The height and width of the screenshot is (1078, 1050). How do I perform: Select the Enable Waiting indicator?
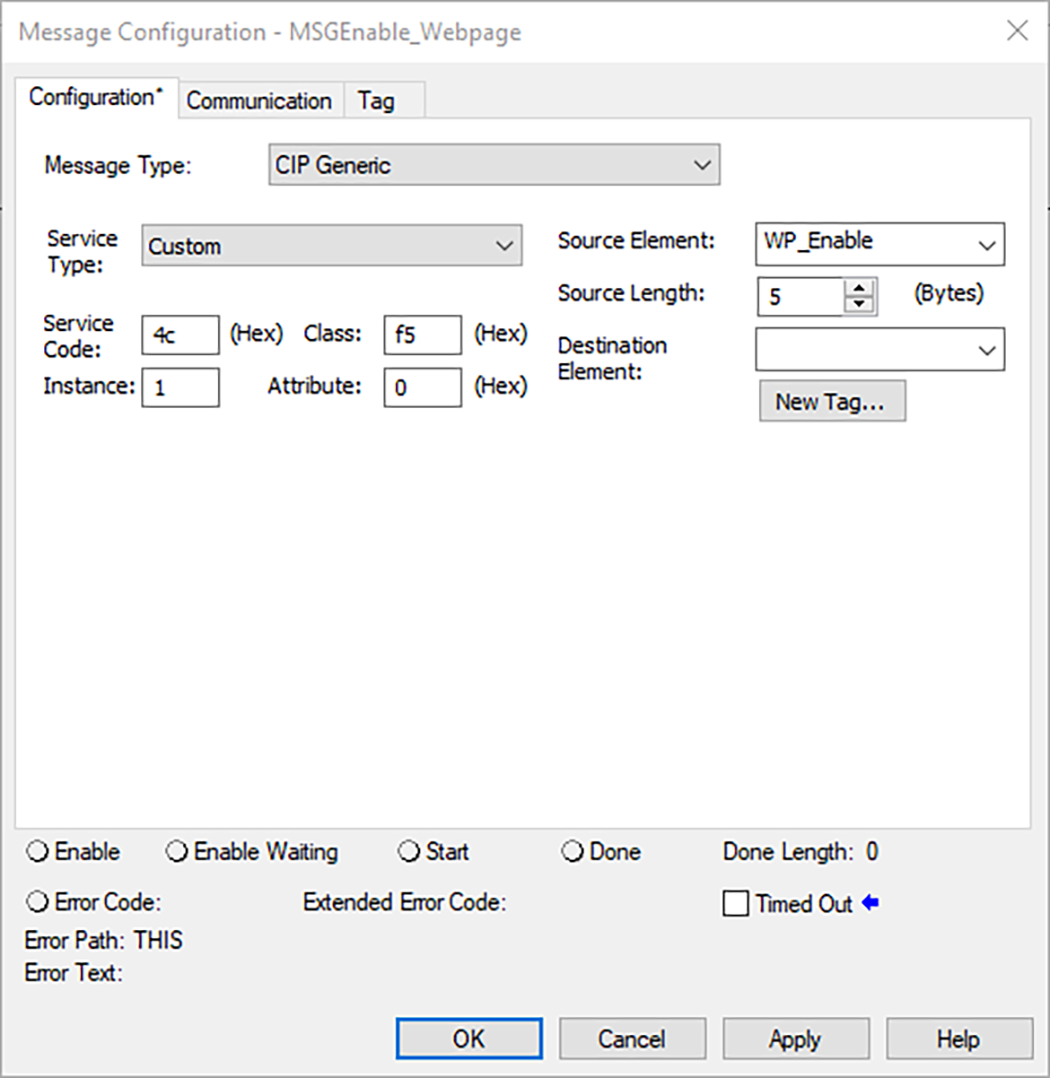[177, 852]
